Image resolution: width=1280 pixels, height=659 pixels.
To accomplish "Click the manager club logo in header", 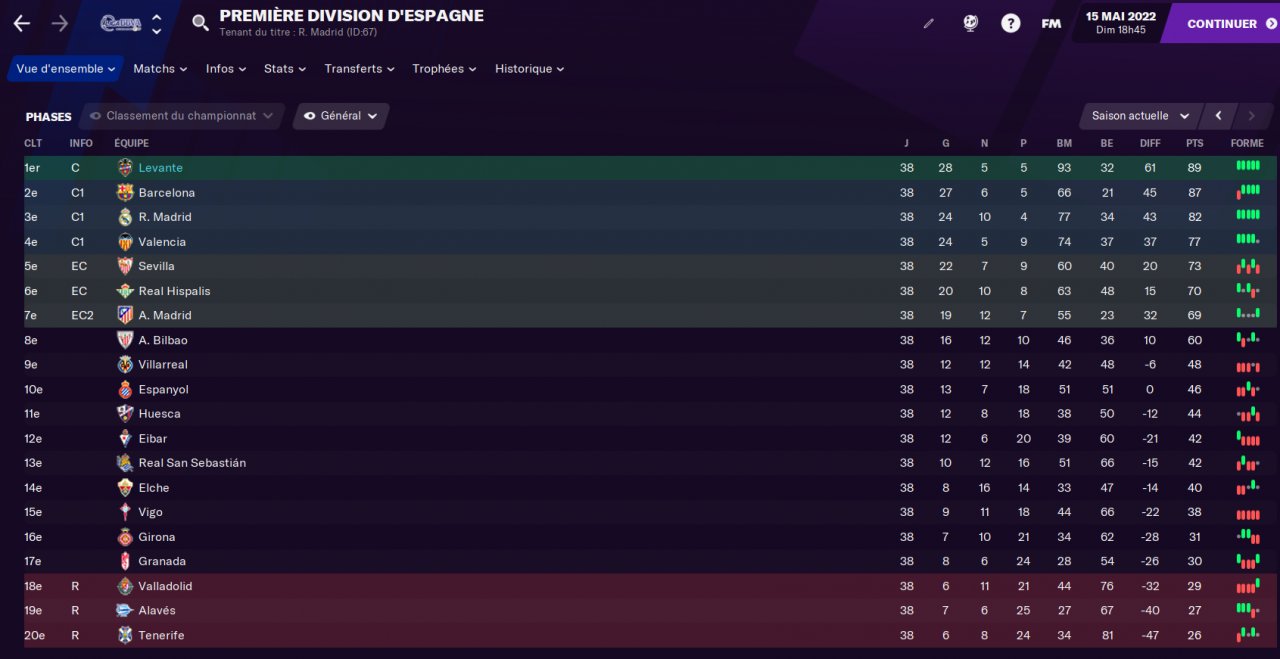I will [121, 23].
